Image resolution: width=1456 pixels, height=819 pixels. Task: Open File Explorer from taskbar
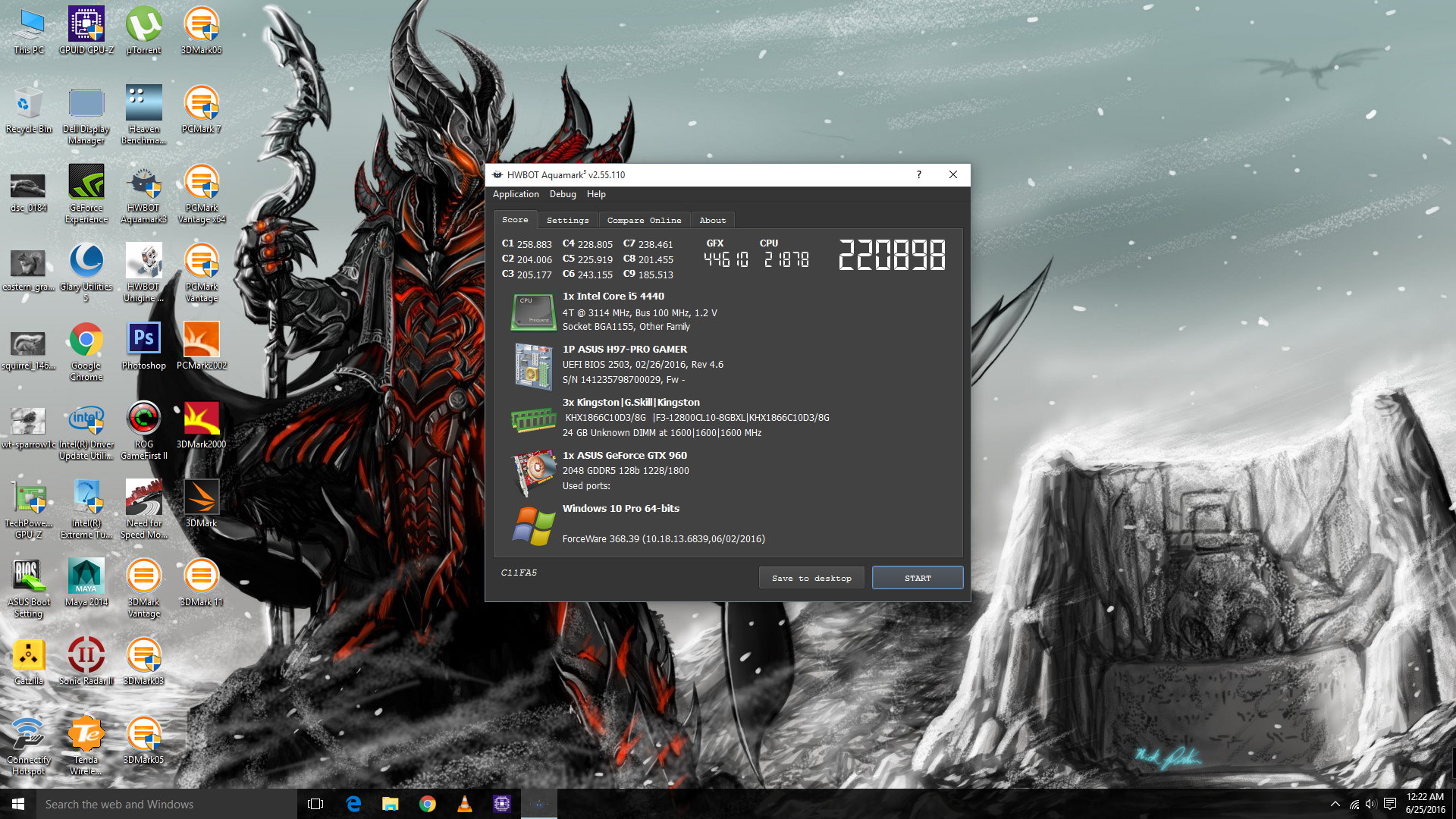tap(391, 804)
